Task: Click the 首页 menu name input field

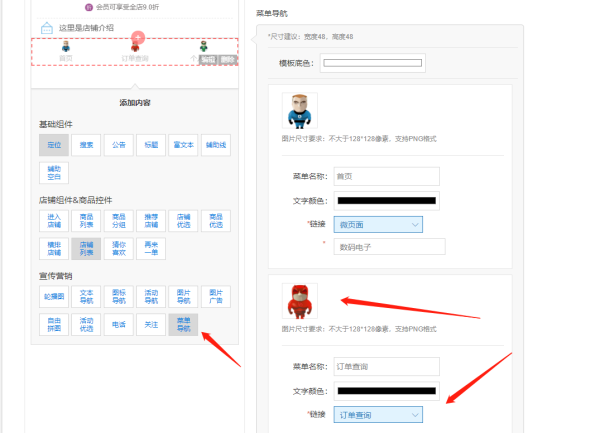Action: [386, 177]
